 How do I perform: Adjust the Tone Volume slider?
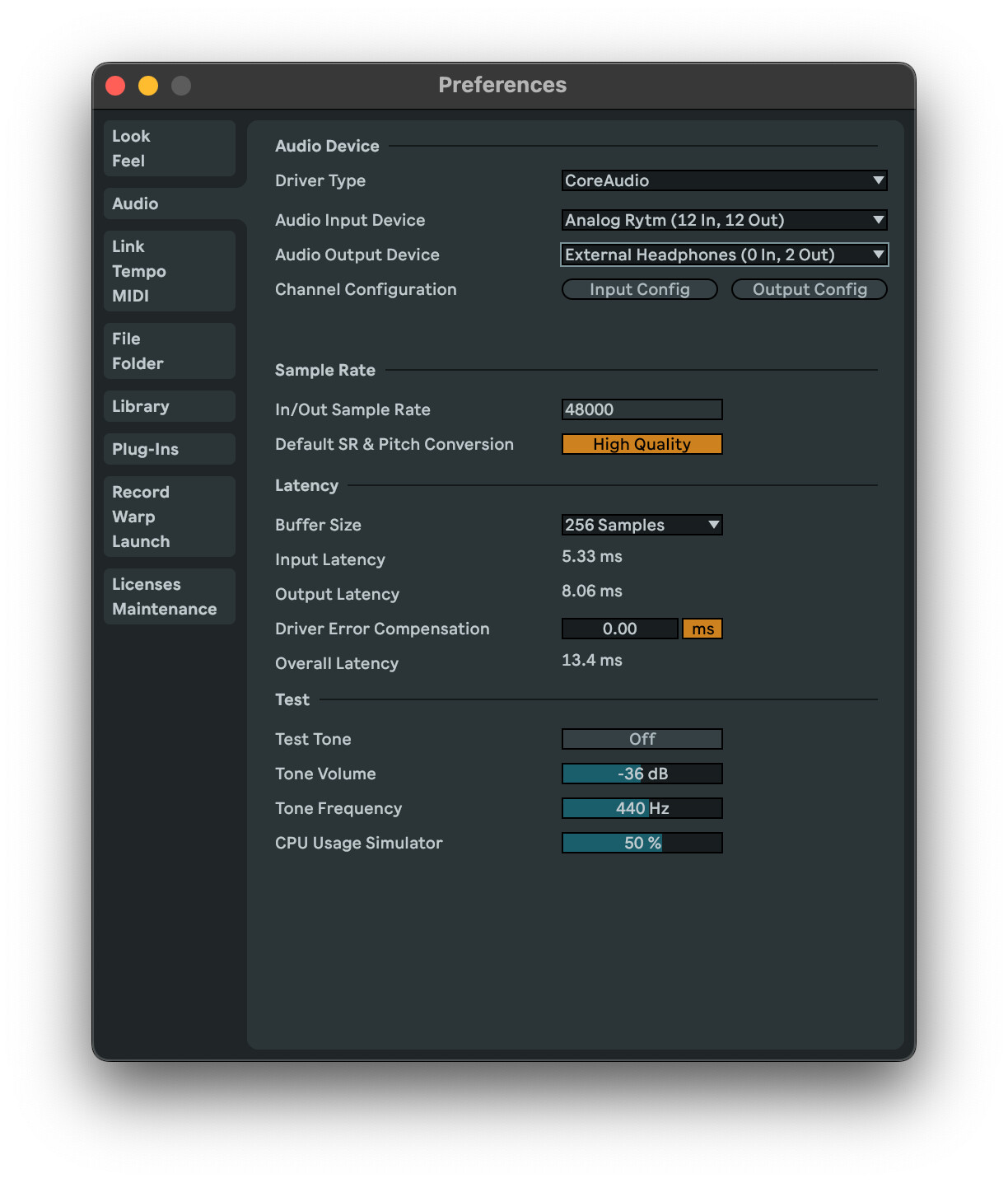click(641, 774)
